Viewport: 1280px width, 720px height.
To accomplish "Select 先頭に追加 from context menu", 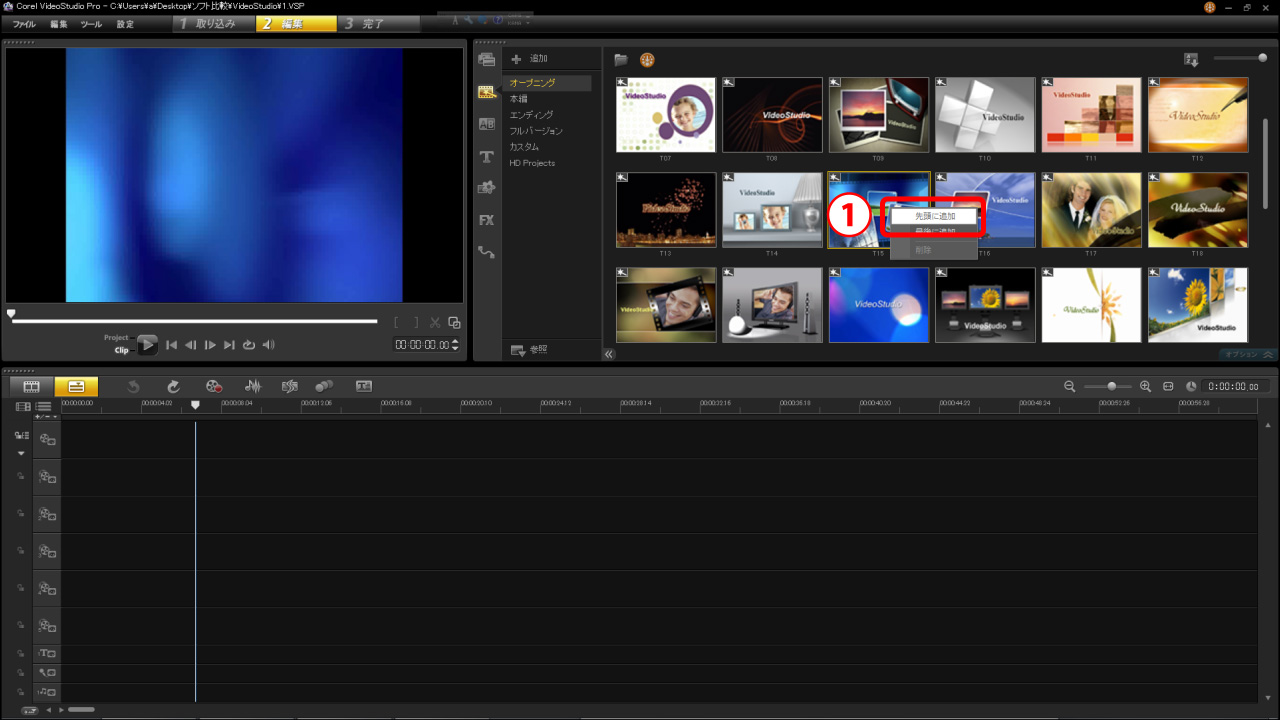I will tap(934, 216).
